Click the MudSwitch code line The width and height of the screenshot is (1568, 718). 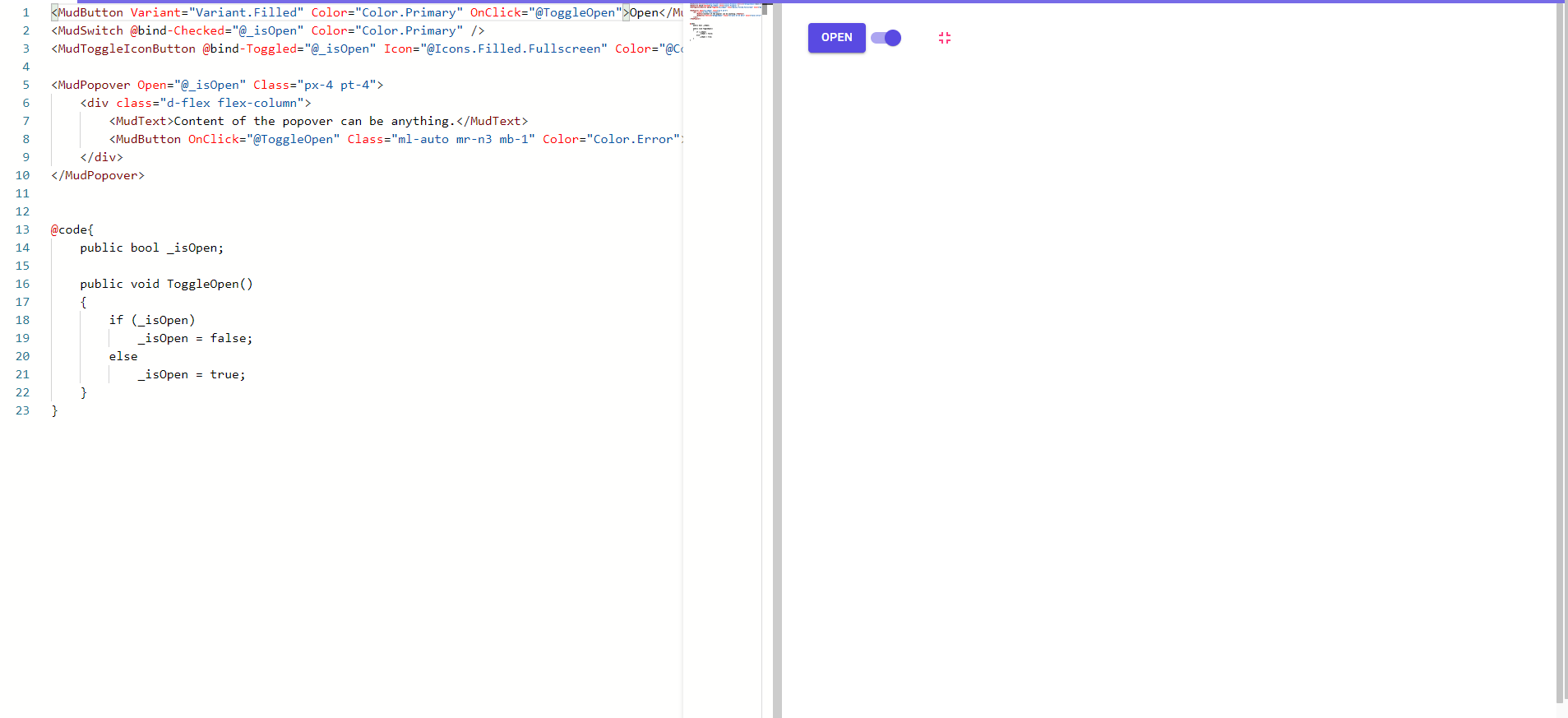pyautogui.click(x=268, y=30)
